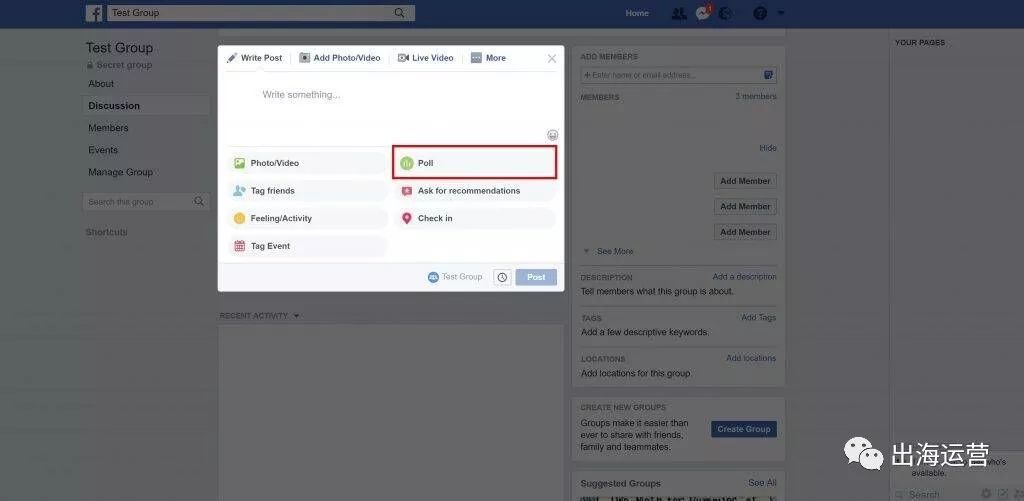1024x501 pixels.
Task: Click the Create Group button
Action: pos(744,429)
